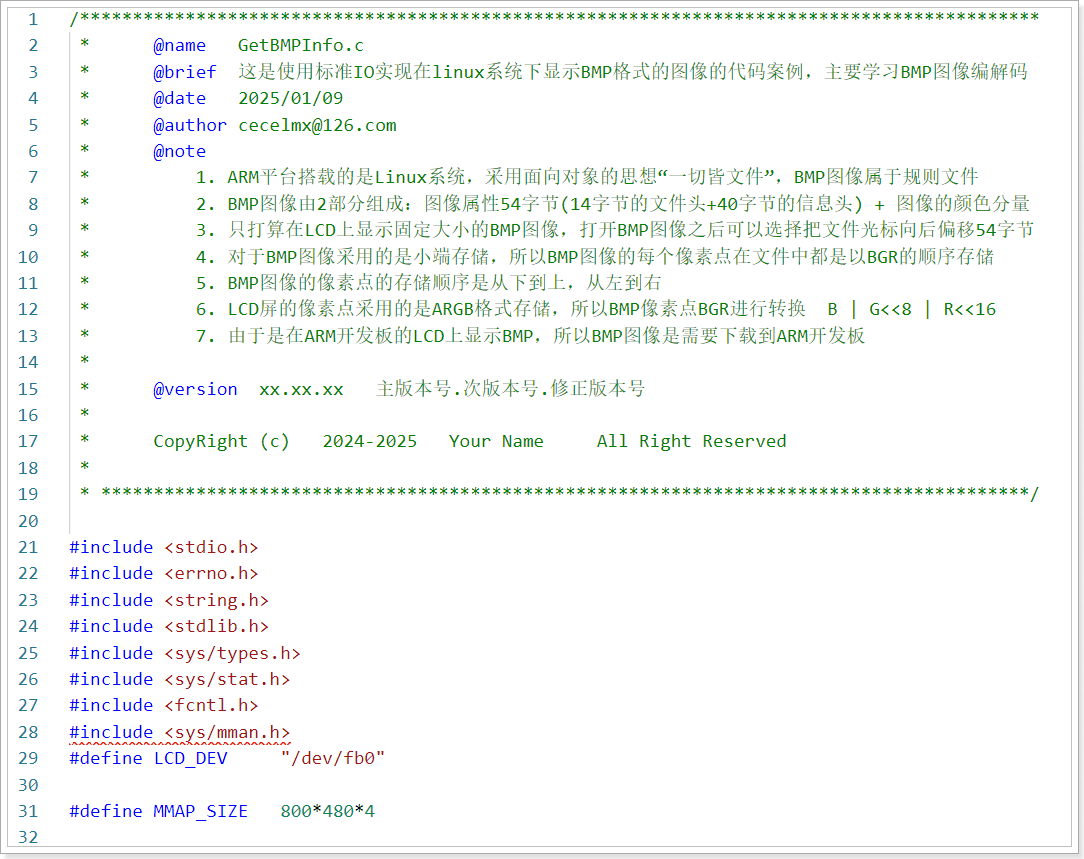Click the LCD_DEV macro name
1084x859 pixels.
pyautogui.click(x=190, y=759)
